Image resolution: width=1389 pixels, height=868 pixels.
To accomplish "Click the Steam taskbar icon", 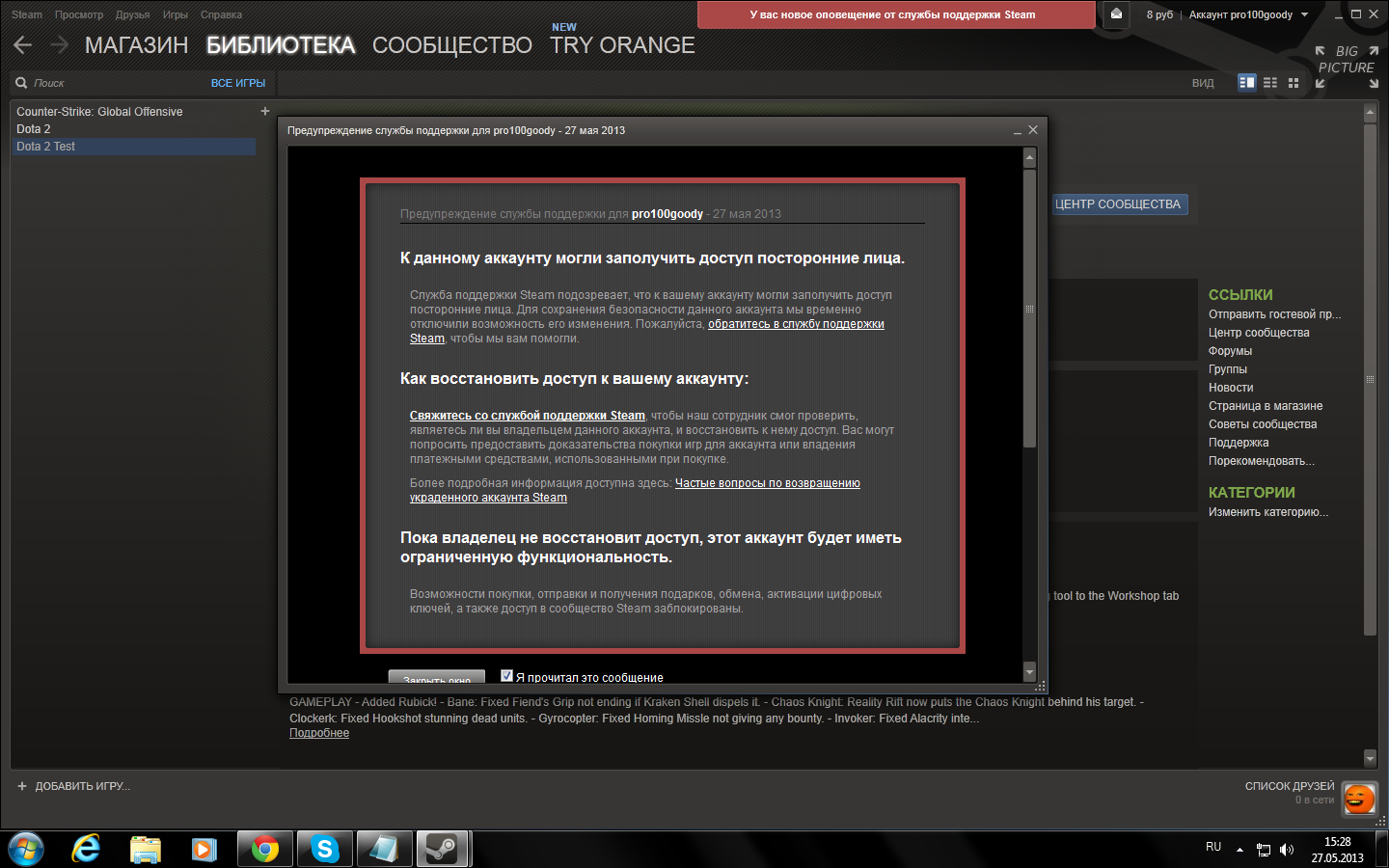I will click(x=443, y=850).
